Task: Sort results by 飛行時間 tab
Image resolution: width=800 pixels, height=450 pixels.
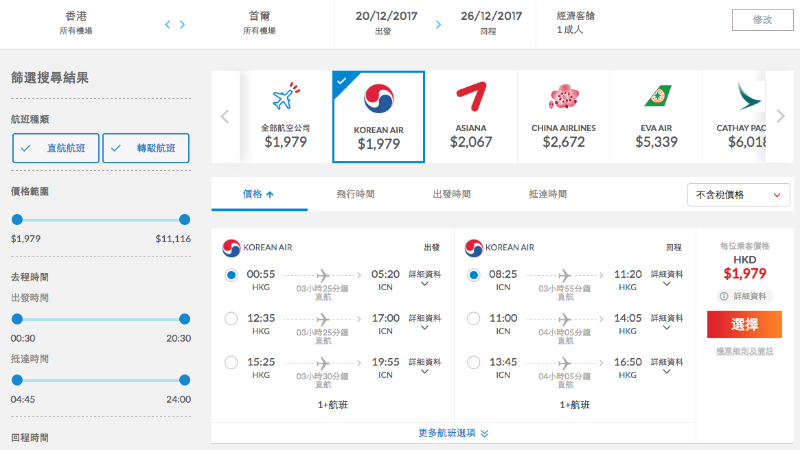Action: click(355, 194)
